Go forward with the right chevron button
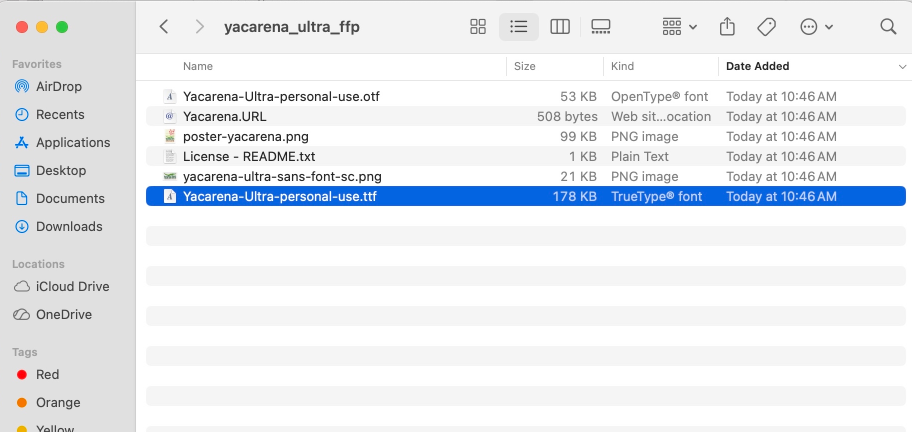The image size is (912, 432). (x=200, y=26)
